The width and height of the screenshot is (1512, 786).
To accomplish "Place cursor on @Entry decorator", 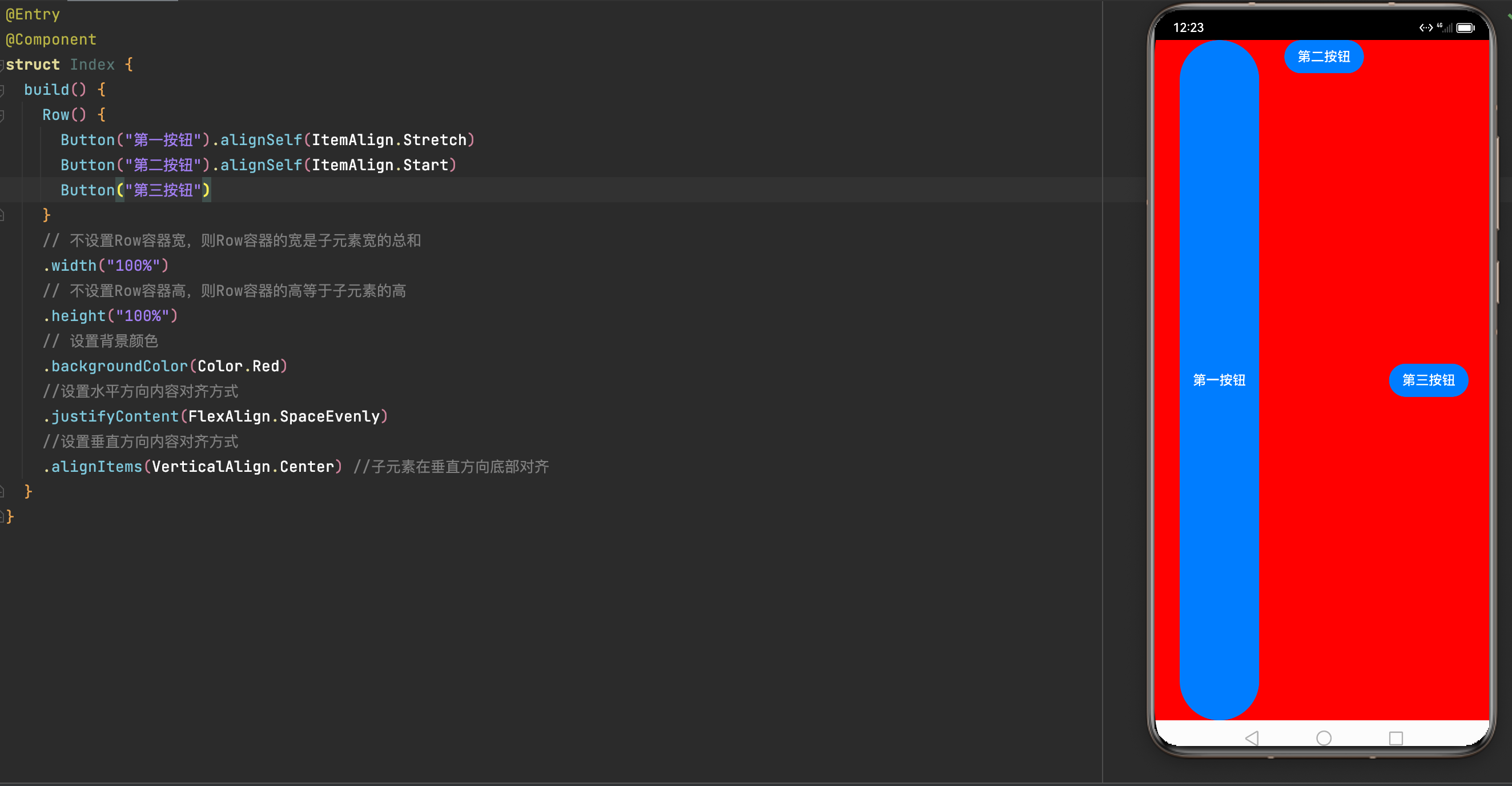I will pyautogui.click(x=33, y=14).
